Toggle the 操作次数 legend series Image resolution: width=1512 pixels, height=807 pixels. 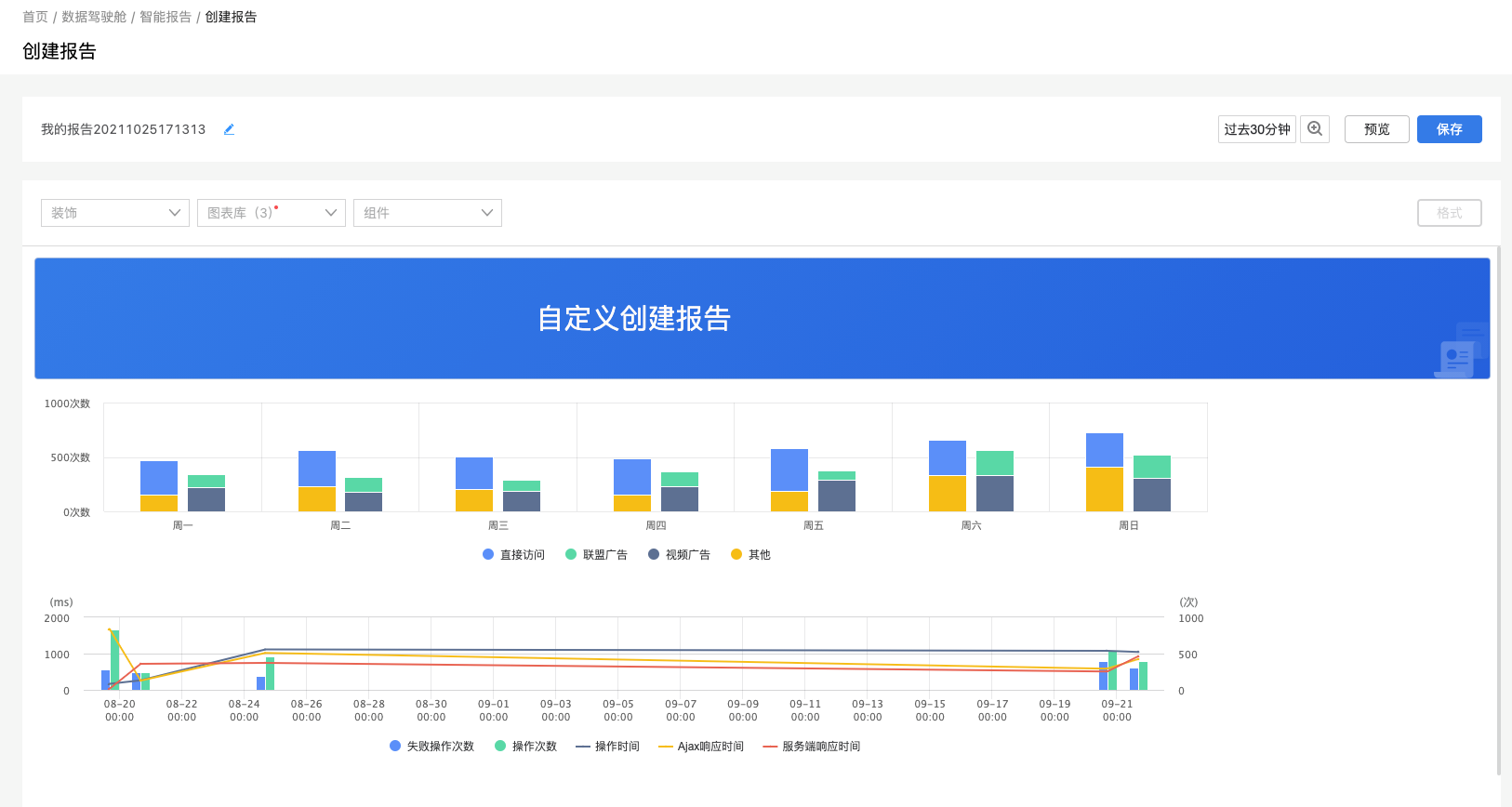[x=525, y=746]
